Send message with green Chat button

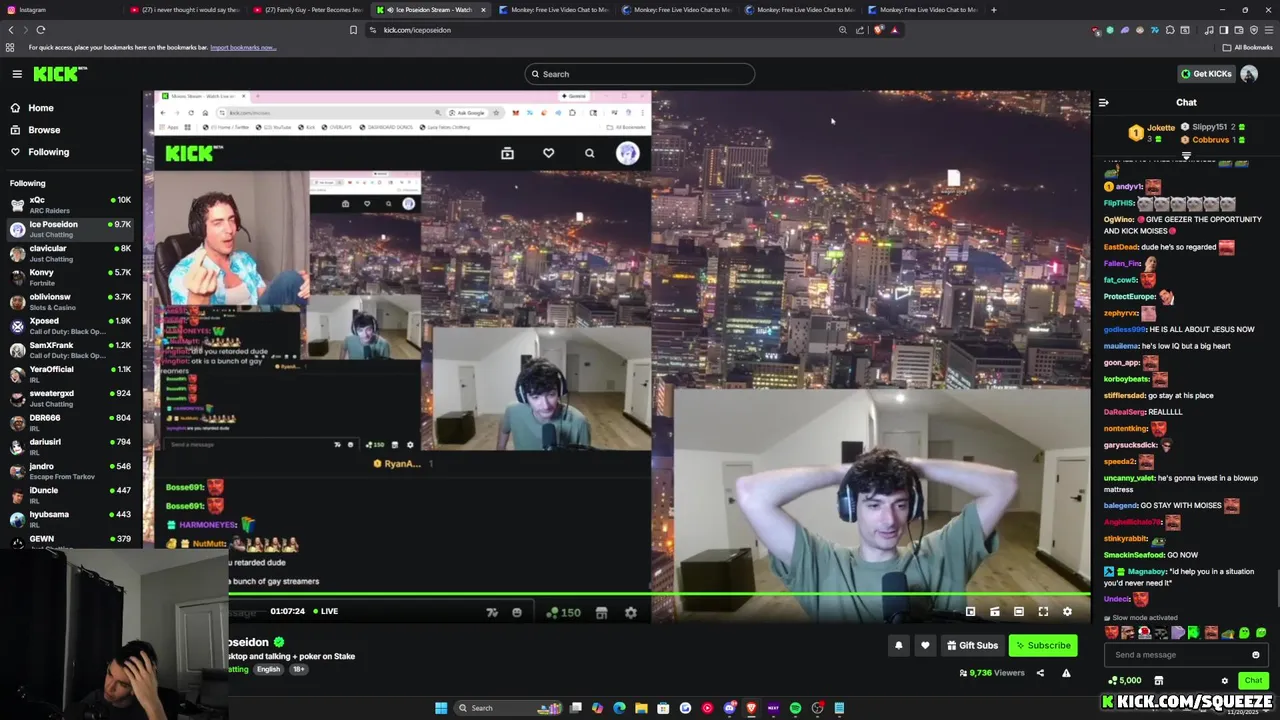1253,681
